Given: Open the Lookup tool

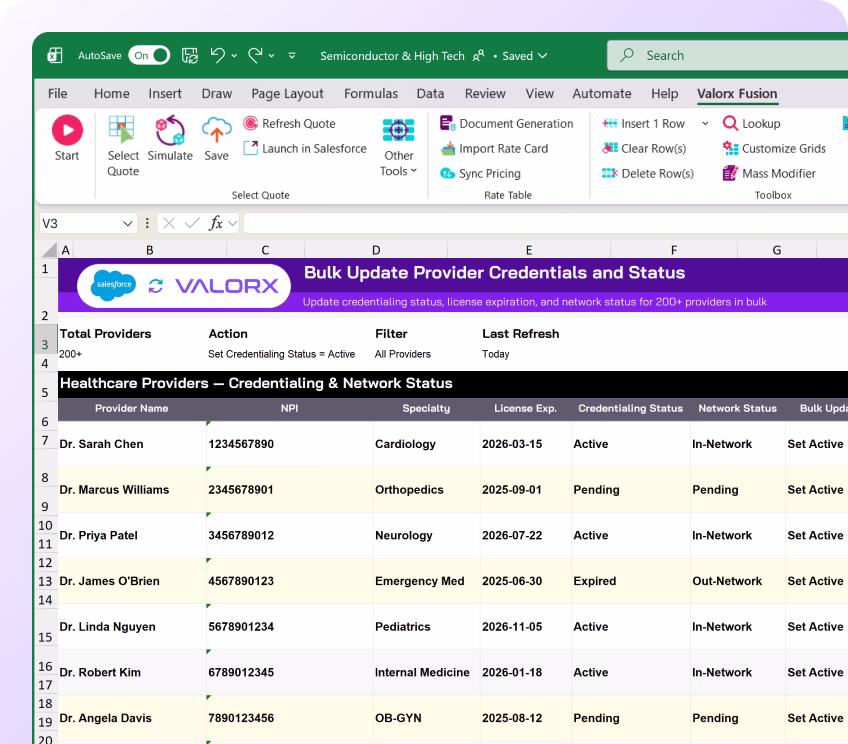Looking at the screenshot, I should (752, 123).
